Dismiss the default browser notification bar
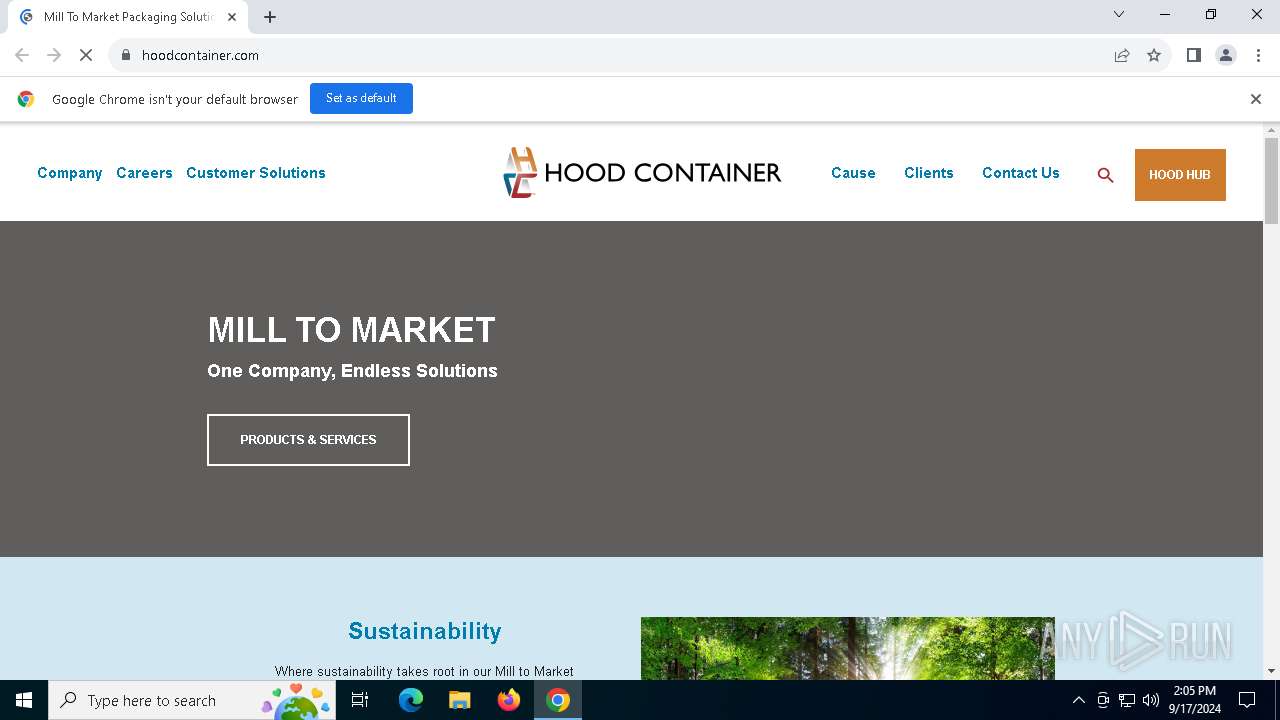This screenshot has height=720, width=1280. (1256, 99)
